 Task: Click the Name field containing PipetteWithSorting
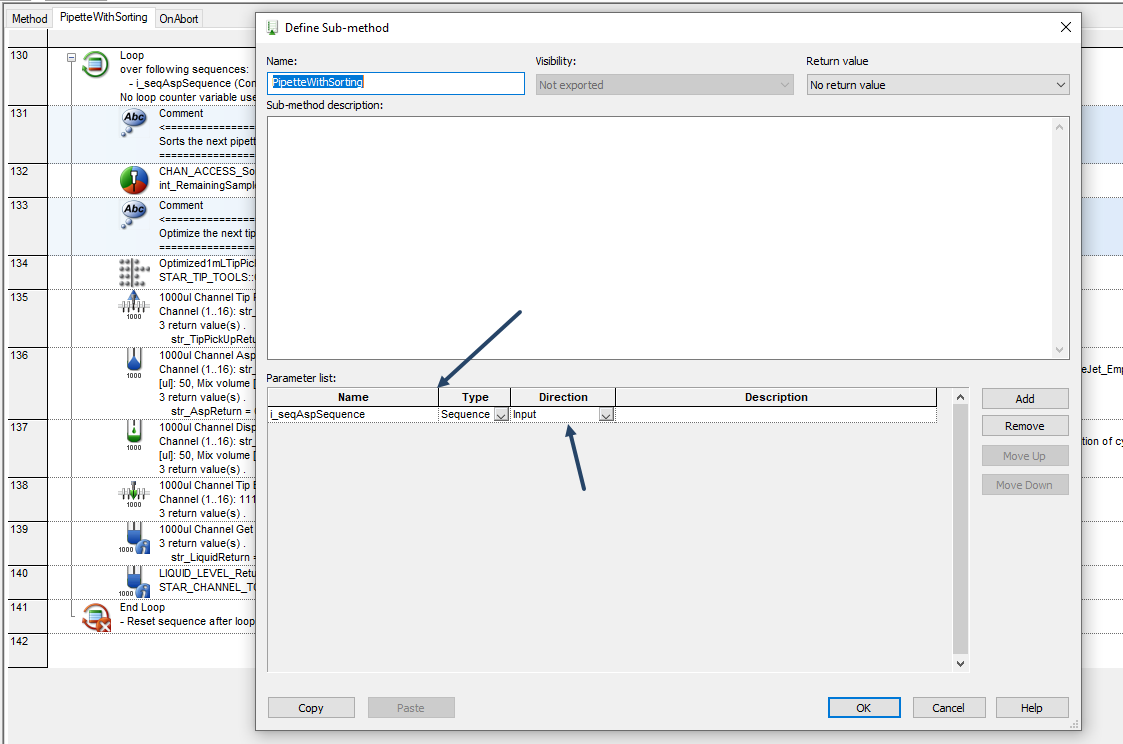pyautogui.click(x=395, y=83)
